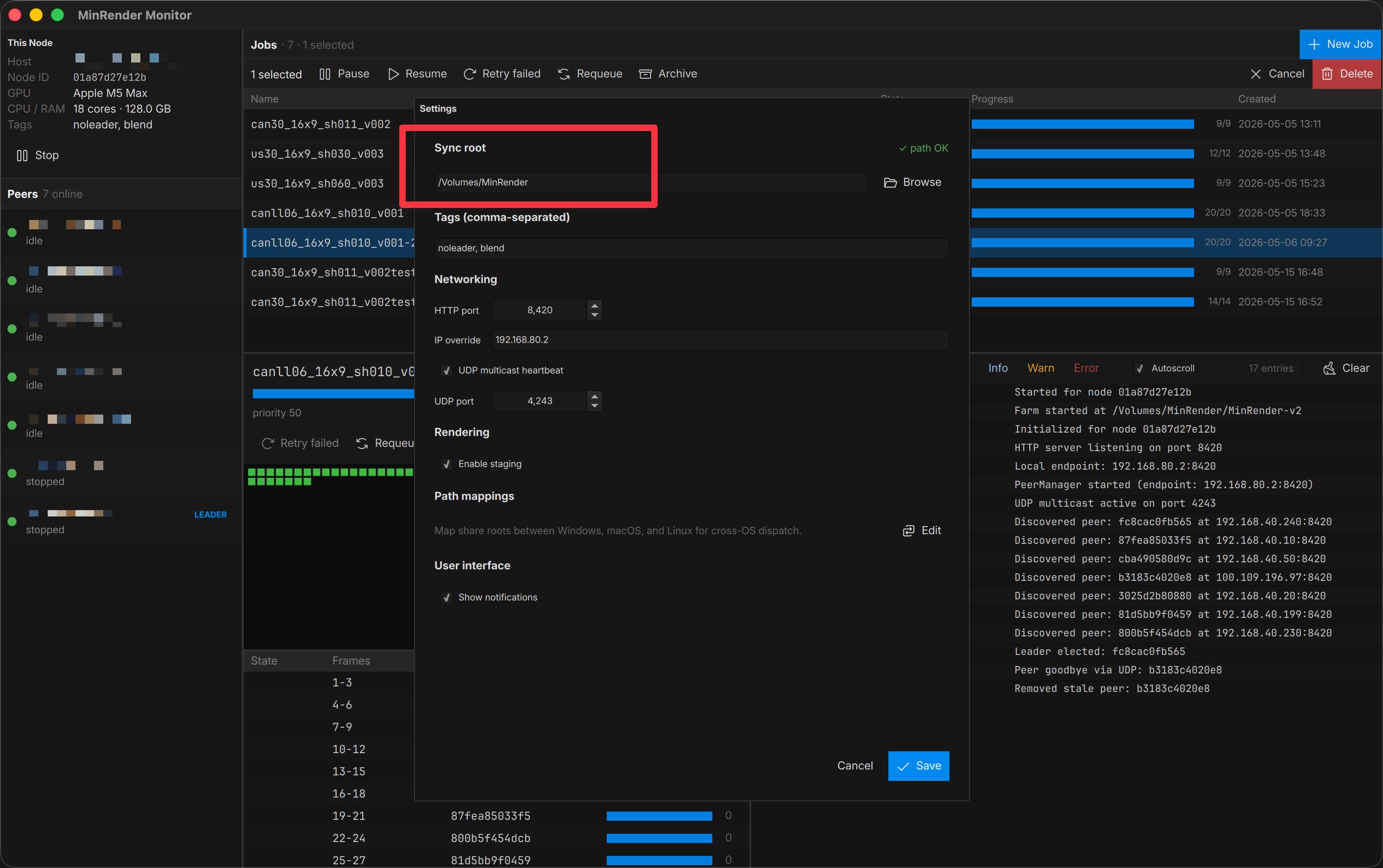Screen dimensions: 1383x868
Task: Click the Tags input field
Action: 691,248
